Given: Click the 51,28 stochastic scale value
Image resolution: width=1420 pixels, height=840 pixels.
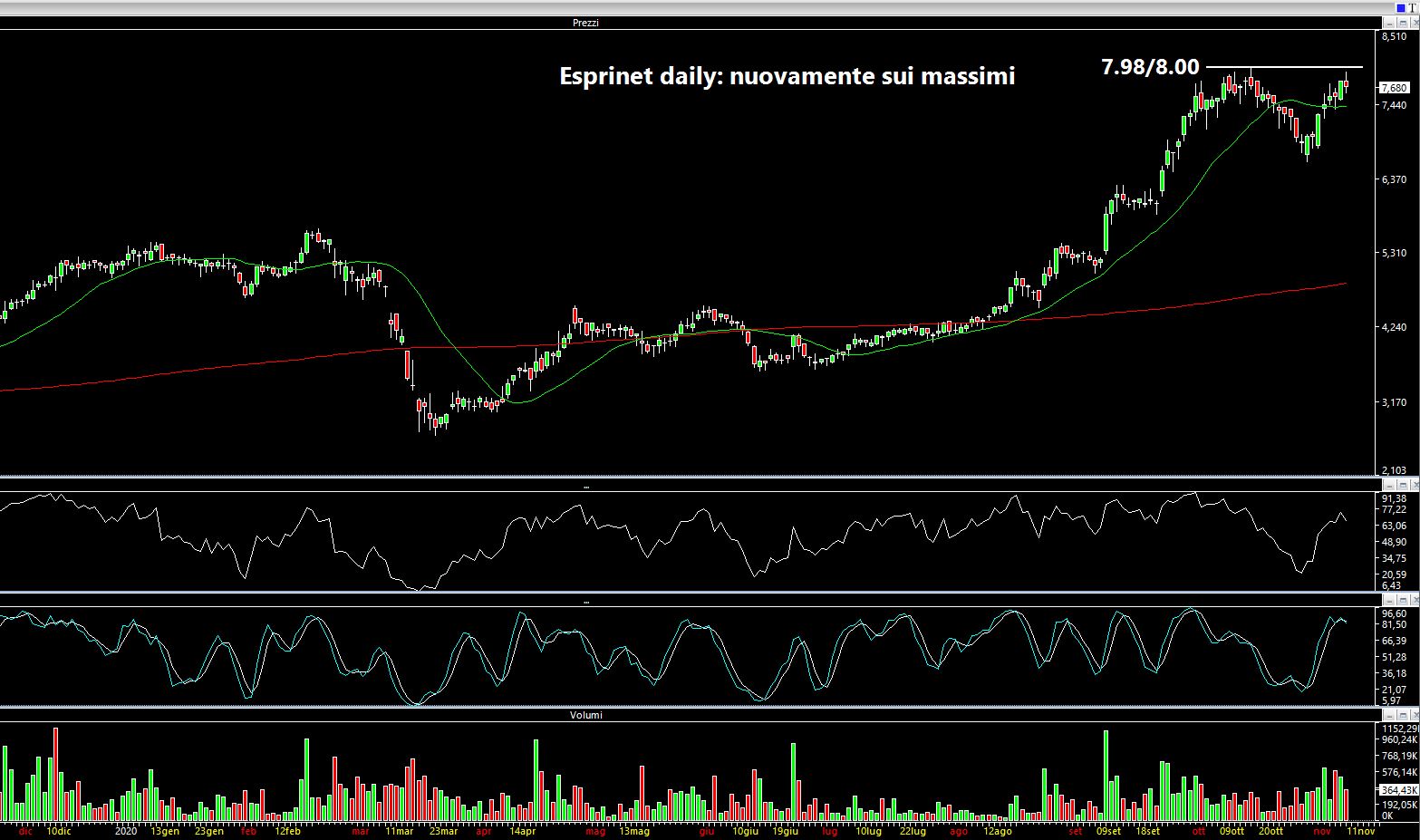Looking at the screenshot, I should 1394,657.
